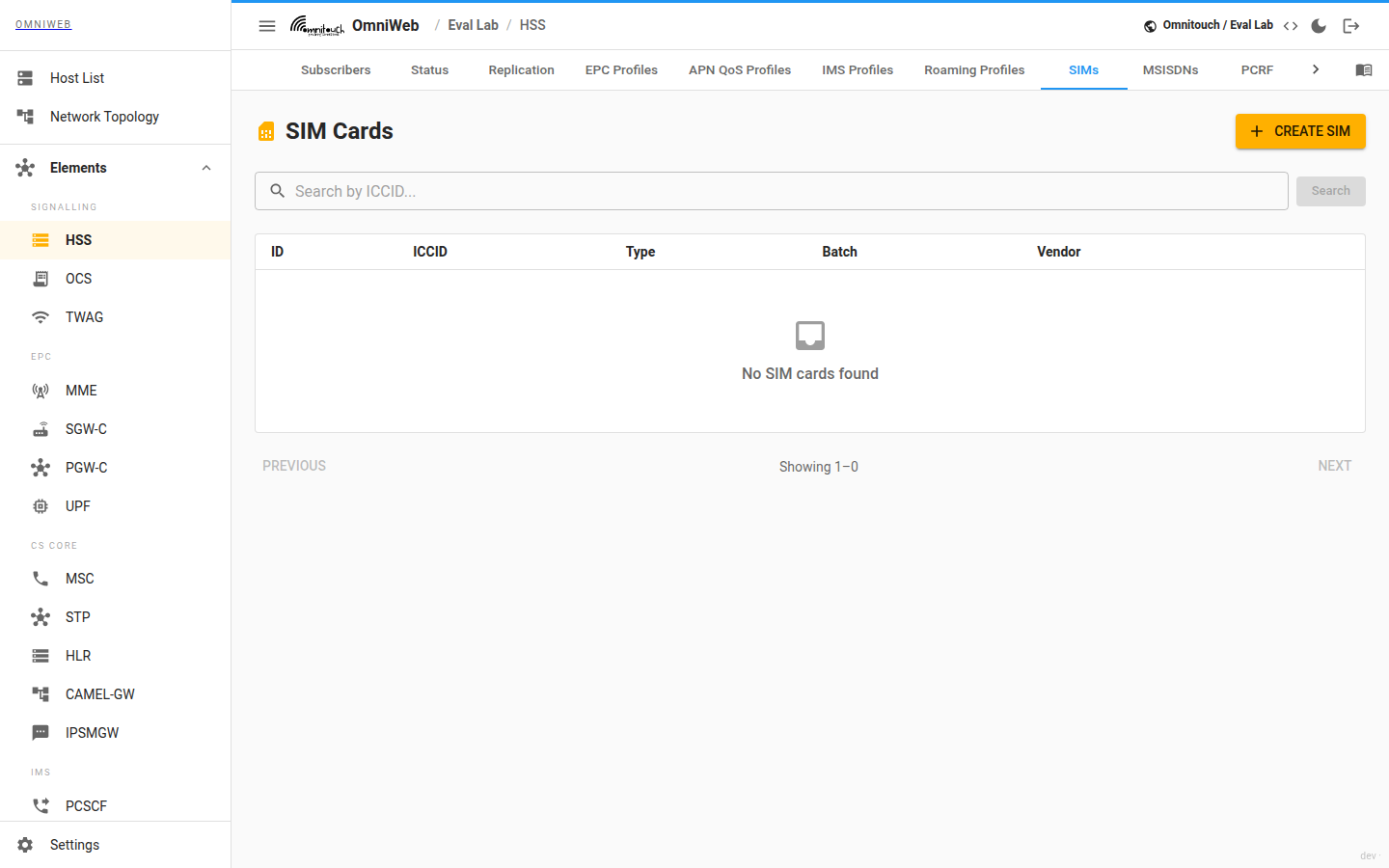Open Settings in sidebar
1389x868 pixels.
(x=116, y=845)
